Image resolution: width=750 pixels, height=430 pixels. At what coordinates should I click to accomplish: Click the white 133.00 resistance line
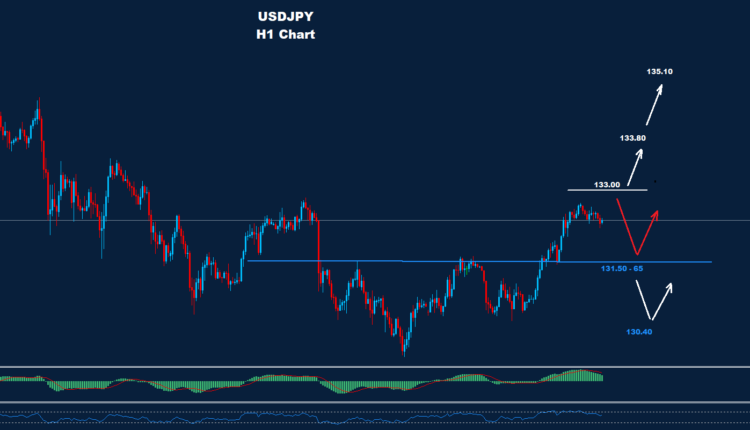tap(607, 190)
